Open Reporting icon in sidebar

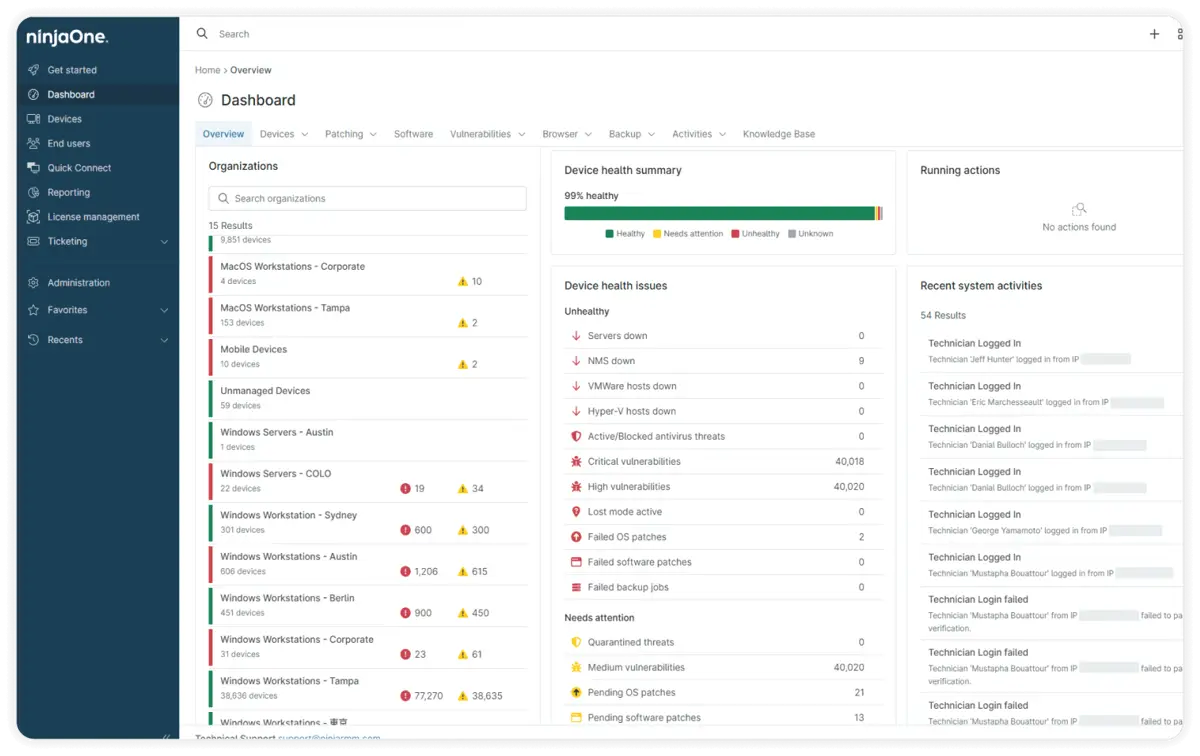(x=34, y=193)
